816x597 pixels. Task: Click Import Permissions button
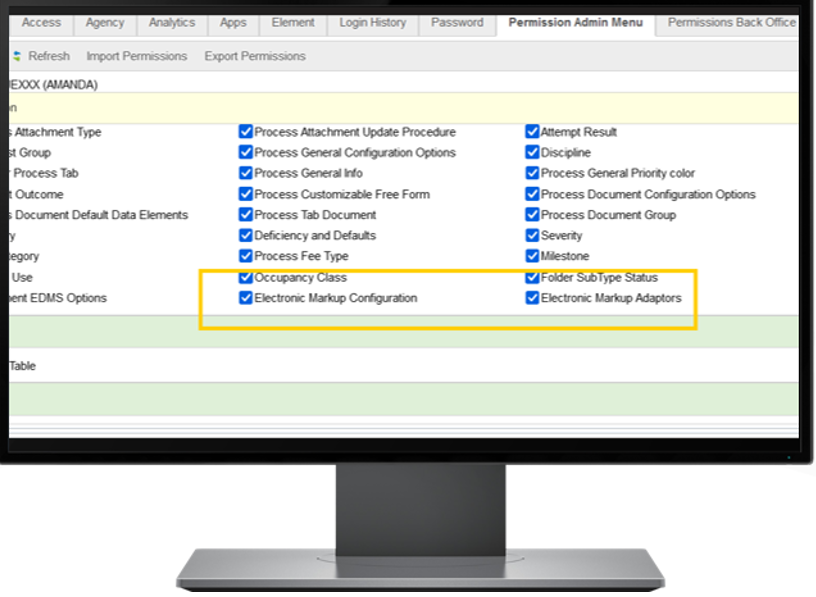tap(136, 56)
